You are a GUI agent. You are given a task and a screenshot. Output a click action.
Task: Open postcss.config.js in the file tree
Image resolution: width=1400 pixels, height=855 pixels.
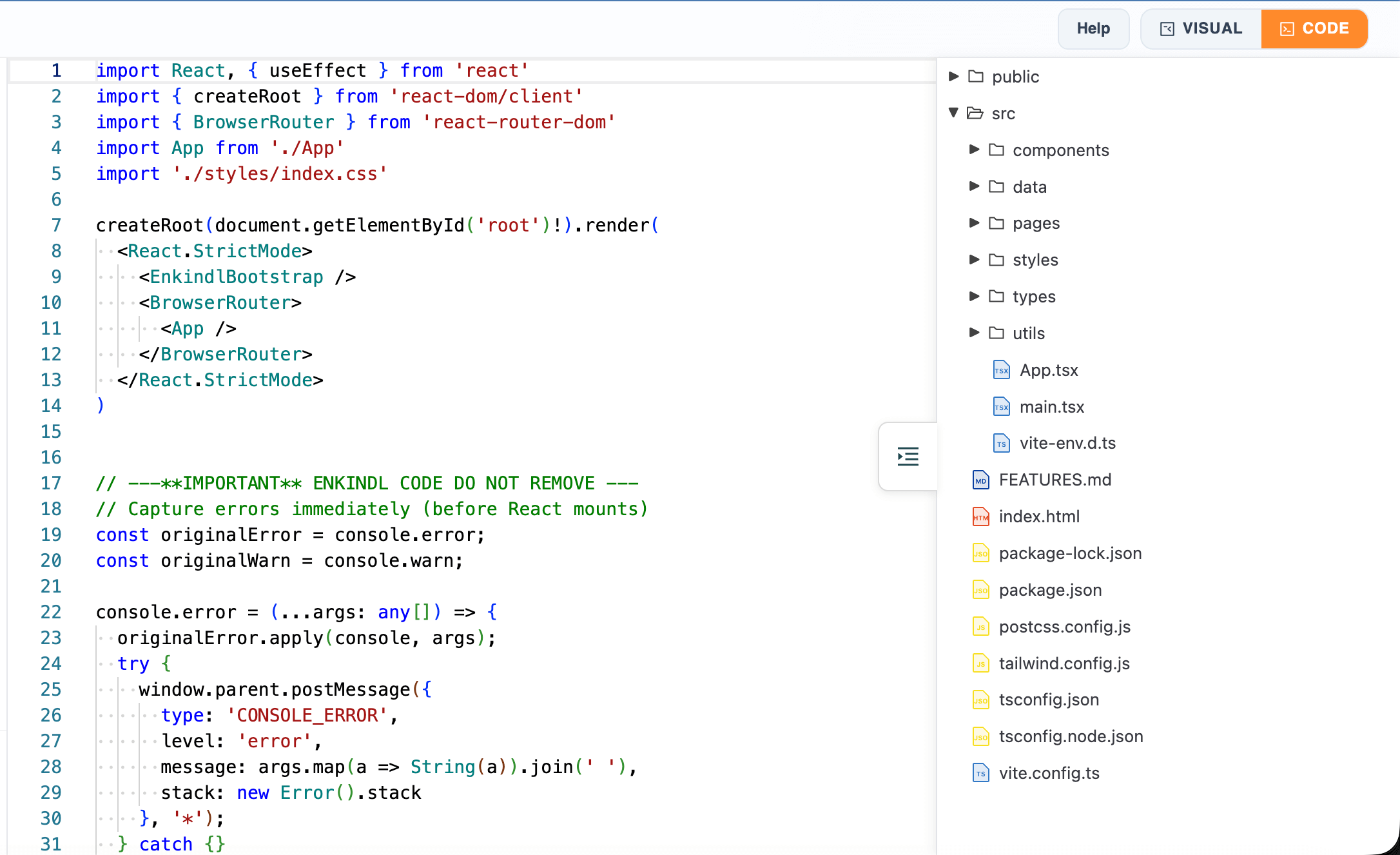(x=1065, y=627)
